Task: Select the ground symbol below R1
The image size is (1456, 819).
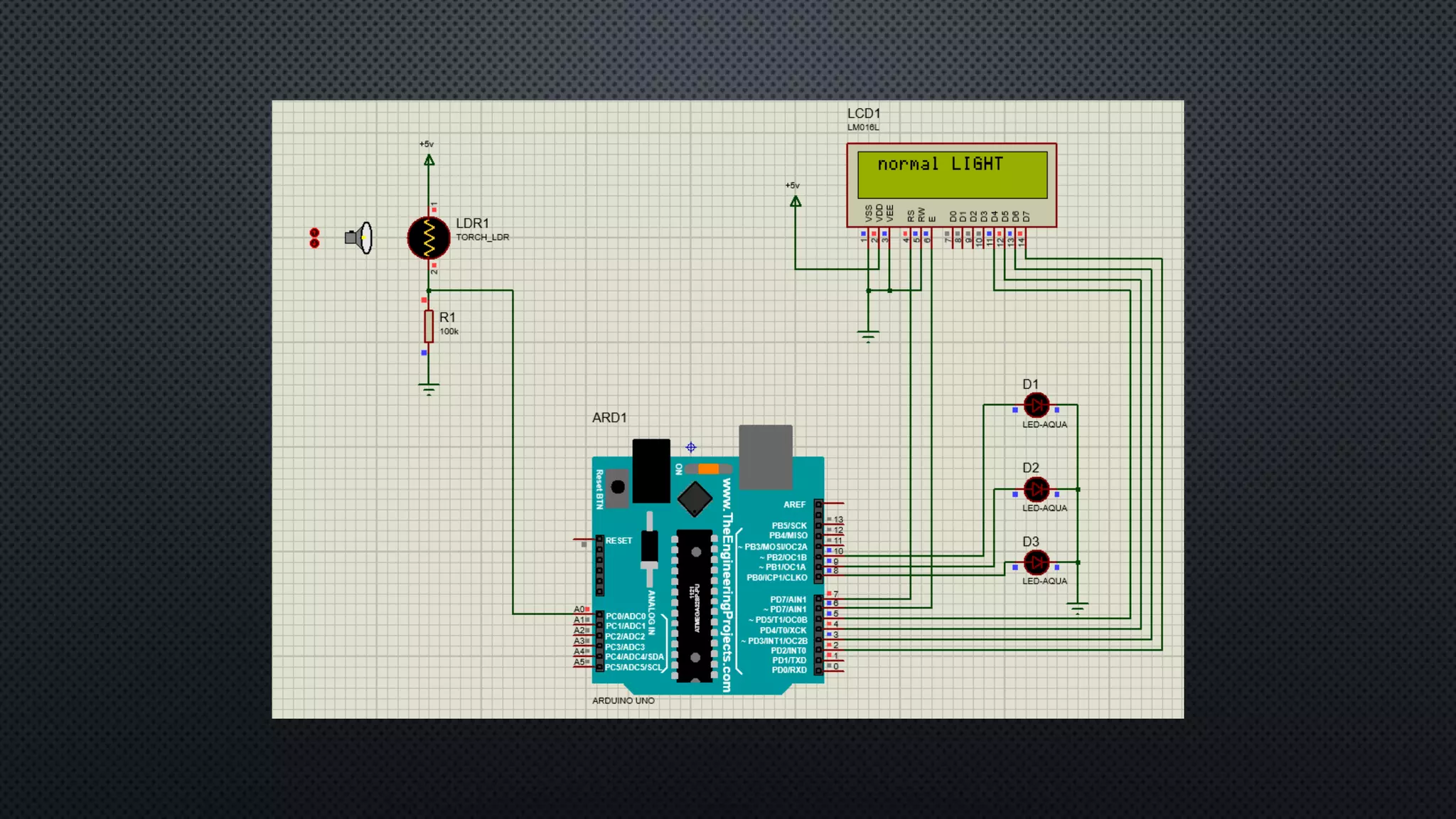Action: 429,388
